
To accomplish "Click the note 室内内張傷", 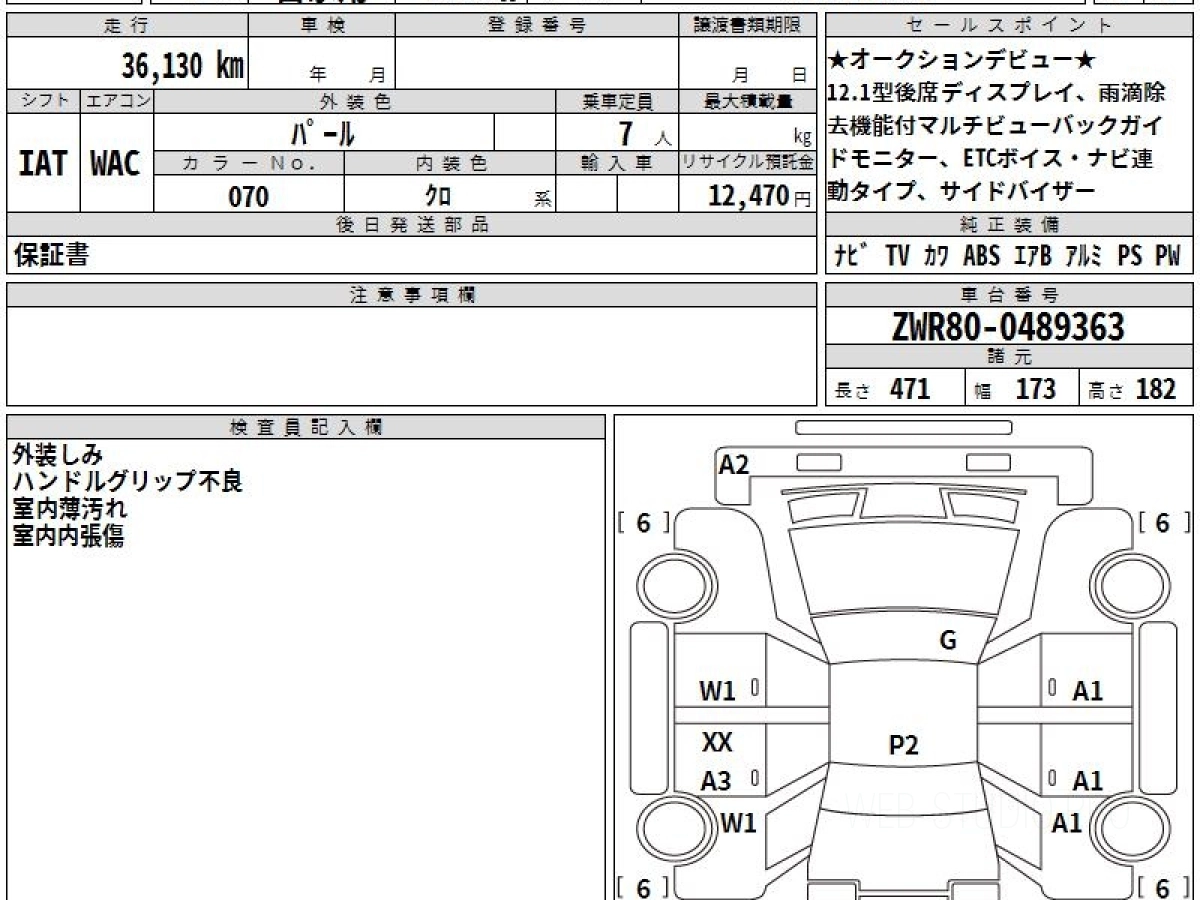I will pos(68,536).
